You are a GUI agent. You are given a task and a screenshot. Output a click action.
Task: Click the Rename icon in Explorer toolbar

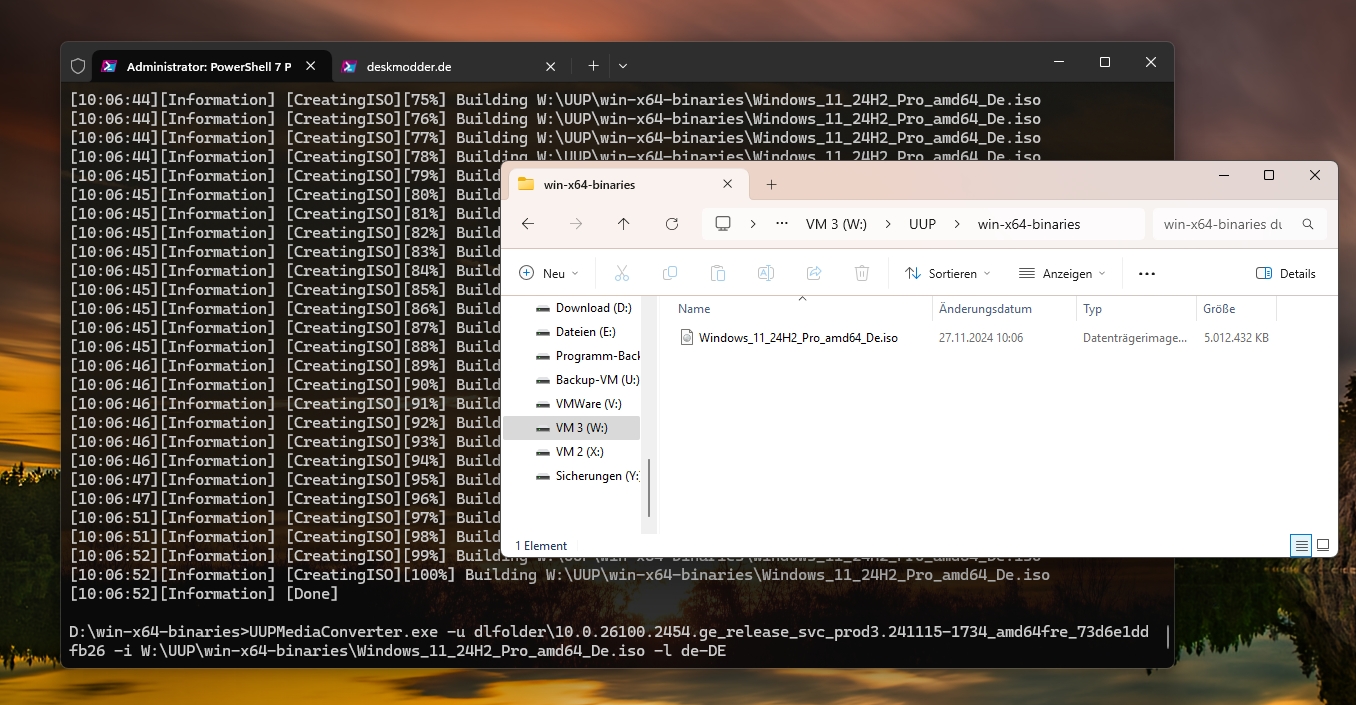coord(766,273)
